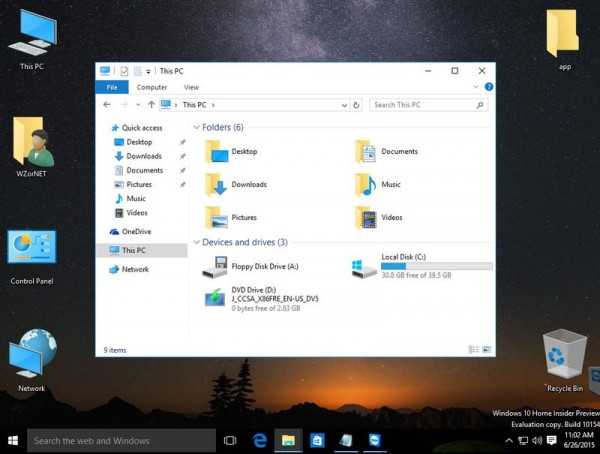Expand the ribbon with chevron
600x454 pixels.
point(476,87)
